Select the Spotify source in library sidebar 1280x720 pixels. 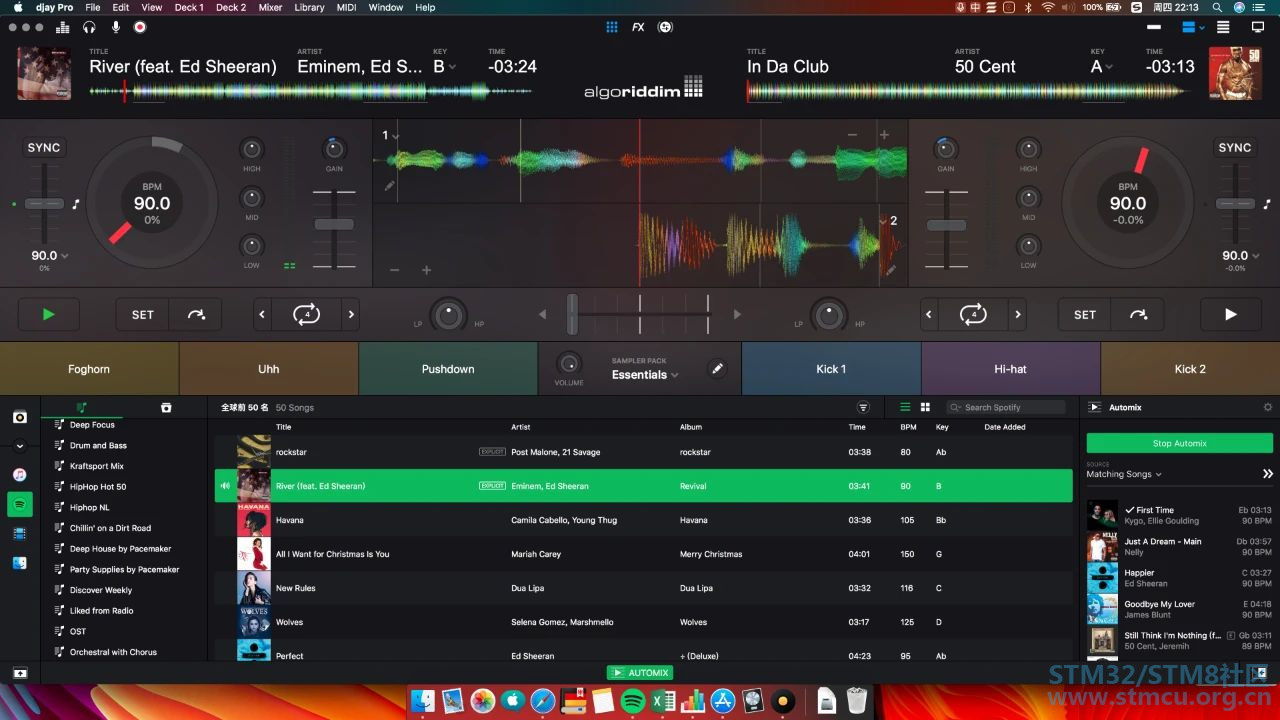point(20,504)
